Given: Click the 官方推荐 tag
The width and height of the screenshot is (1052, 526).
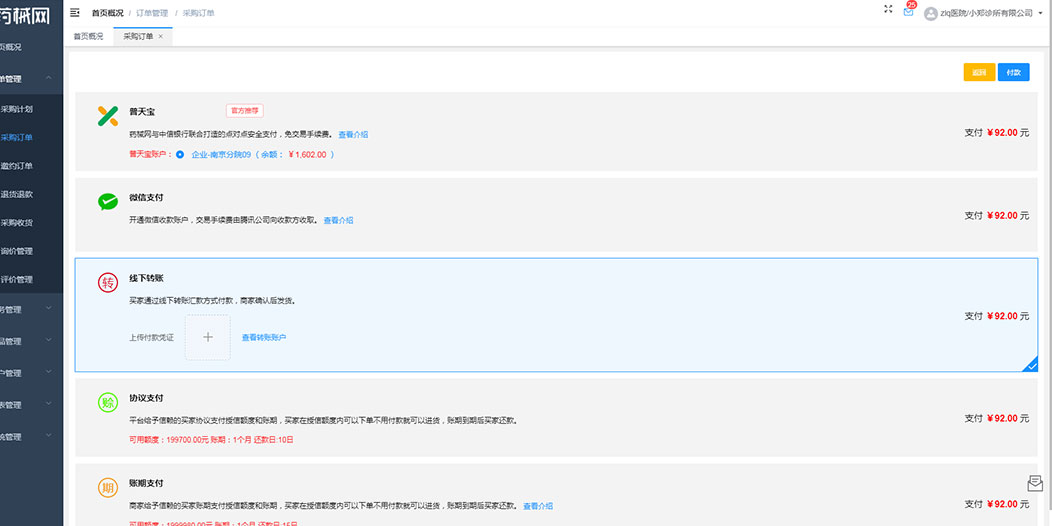Looking at the screenshot, I should 244,111.
